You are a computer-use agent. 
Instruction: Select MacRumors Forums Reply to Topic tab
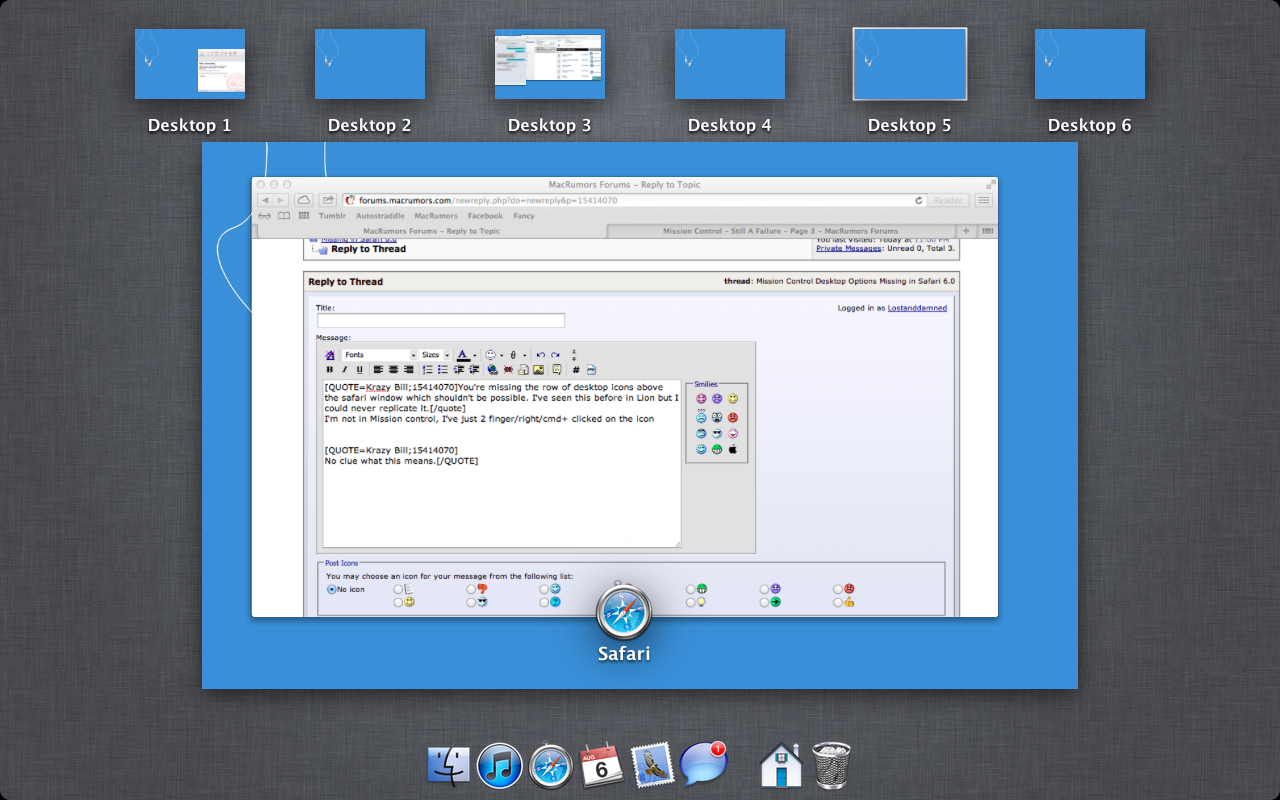[x=432, y=231]
